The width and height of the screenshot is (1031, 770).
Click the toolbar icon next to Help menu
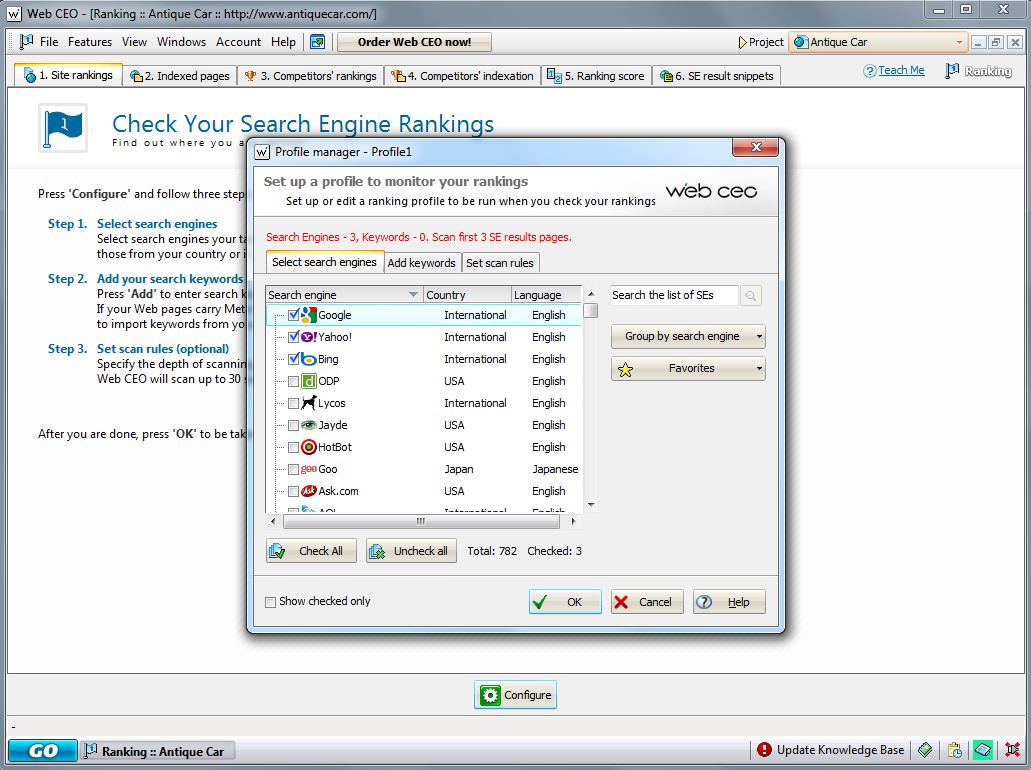click(318, 42)
